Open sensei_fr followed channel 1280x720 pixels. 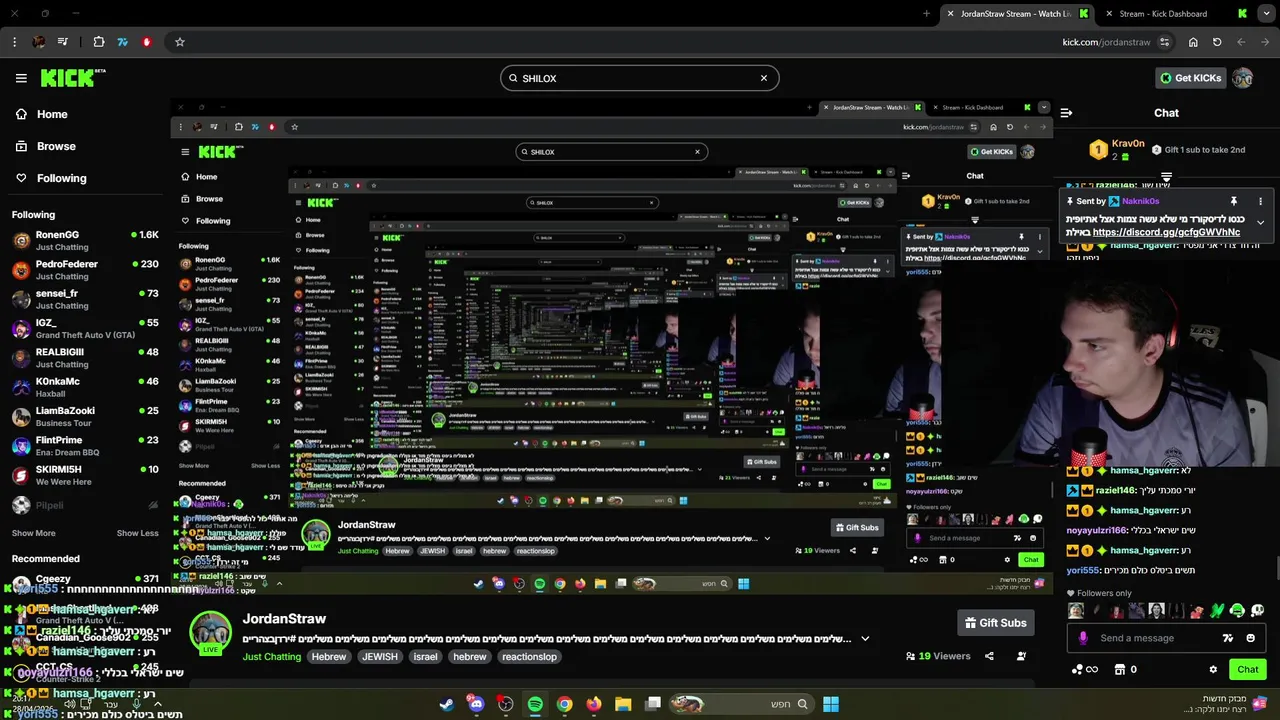(x=85, y=299)
